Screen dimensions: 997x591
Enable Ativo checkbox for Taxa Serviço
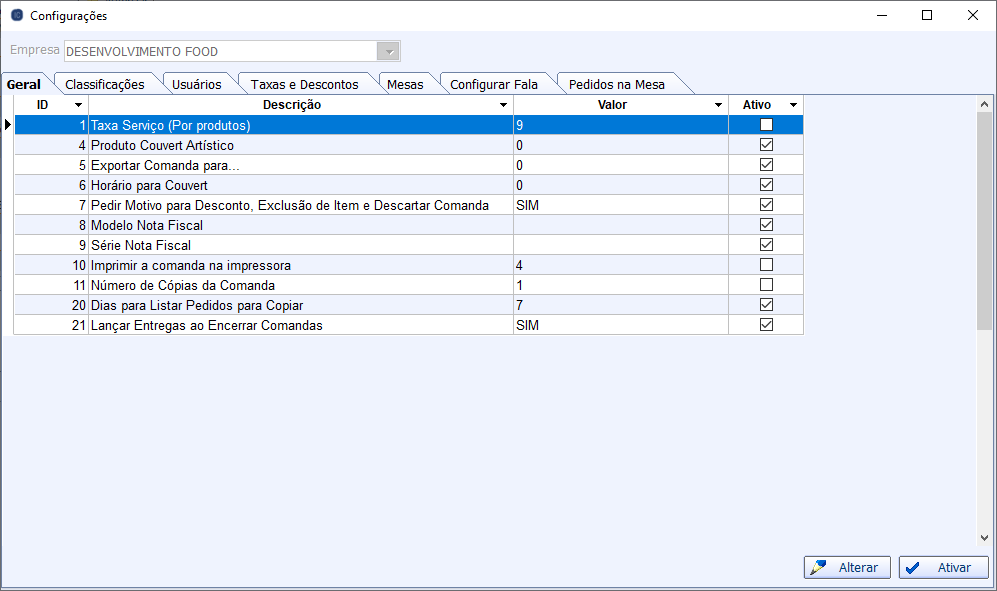766,125
